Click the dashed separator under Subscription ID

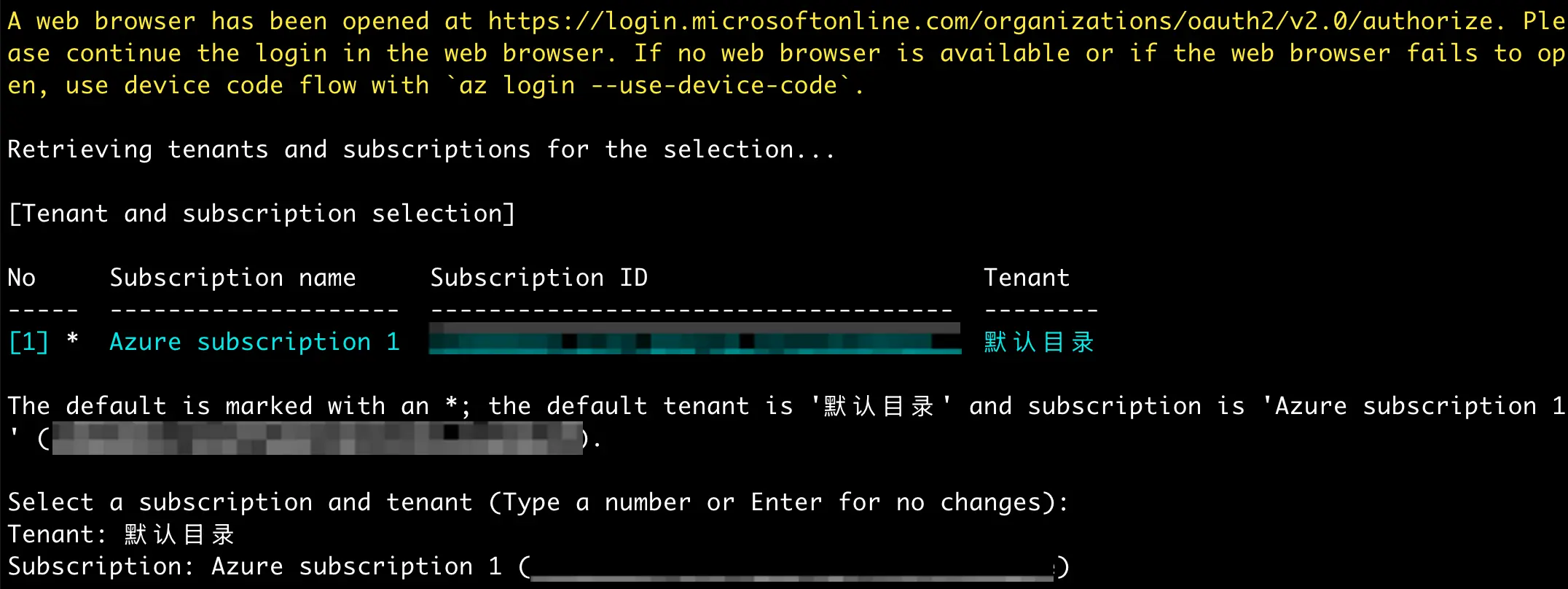691,311
